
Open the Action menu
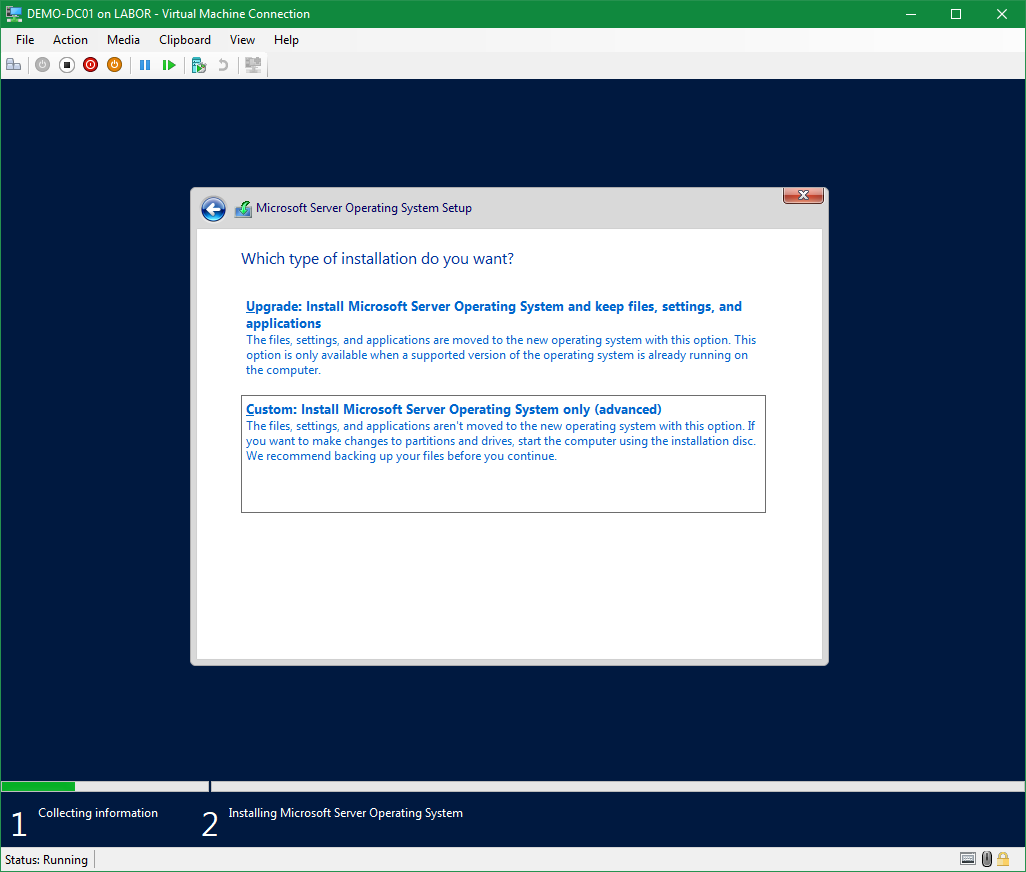(x=70, y=40)
